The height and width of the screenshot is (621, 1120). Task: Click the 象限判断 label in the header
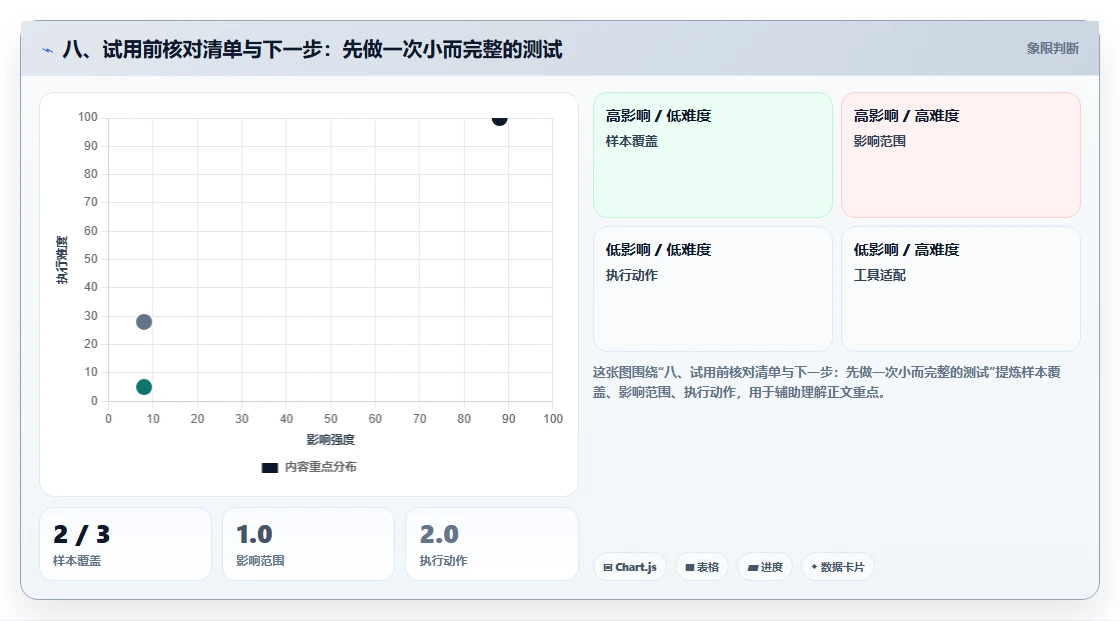tap(1052, 49)
